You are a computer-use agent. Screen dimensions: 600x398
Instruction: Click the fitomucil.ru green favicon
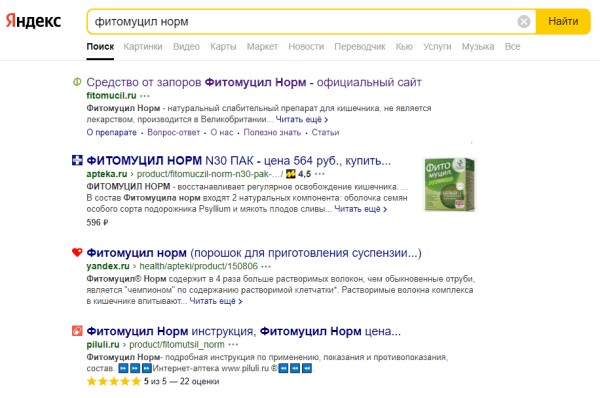77,82
